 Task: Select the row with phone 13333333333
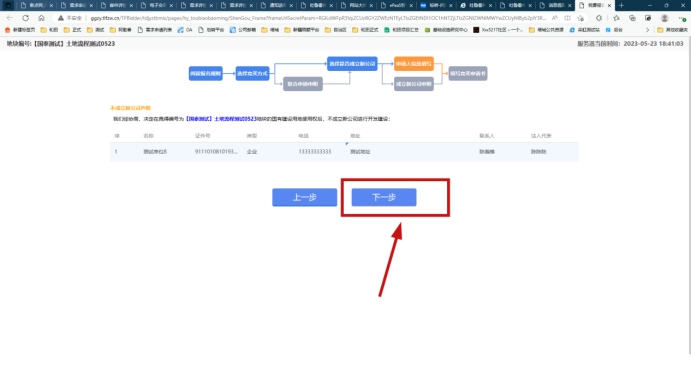pyautogui.click(x=344, y=152)
